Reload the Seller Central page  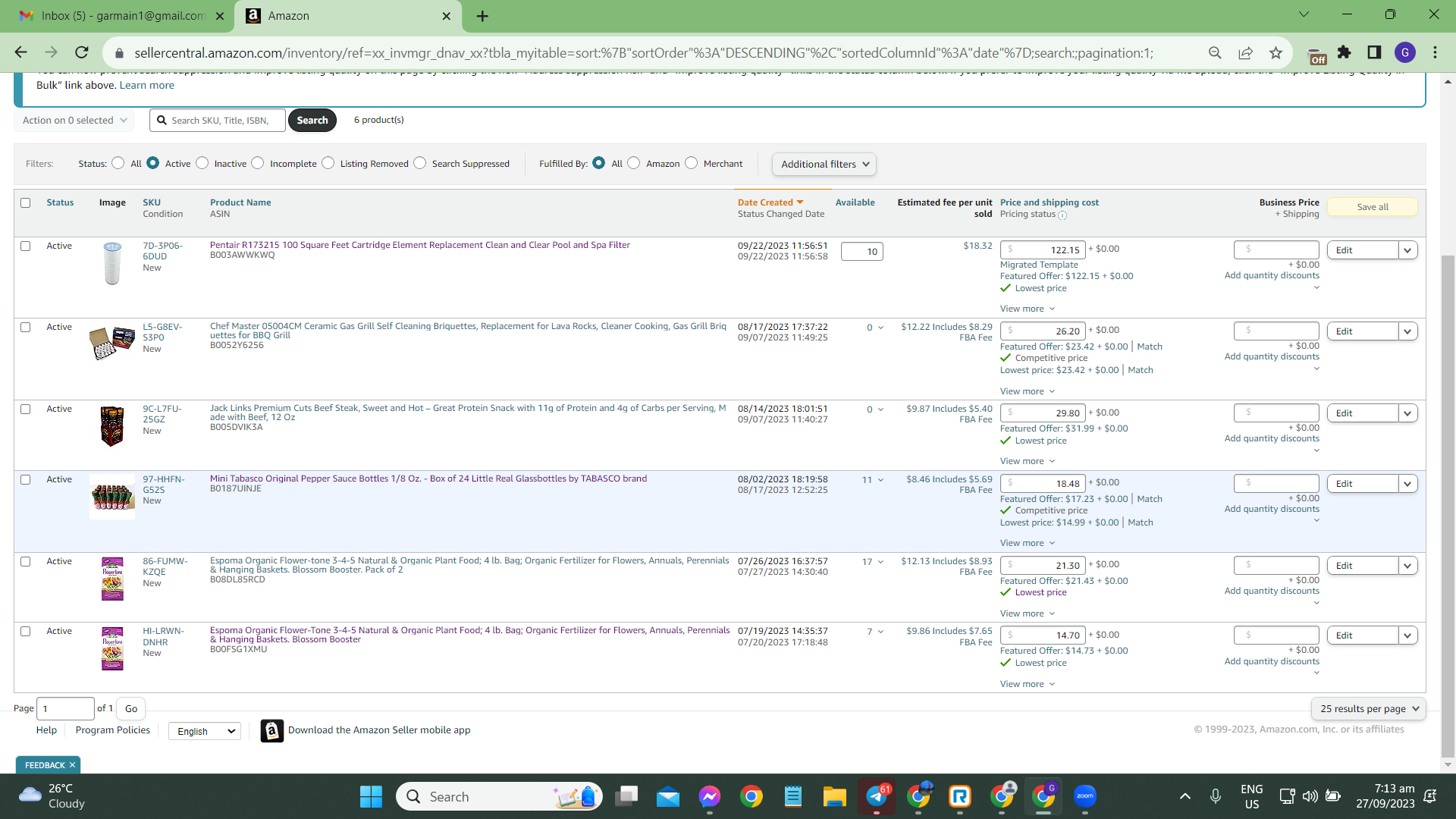tap(82, 52)
